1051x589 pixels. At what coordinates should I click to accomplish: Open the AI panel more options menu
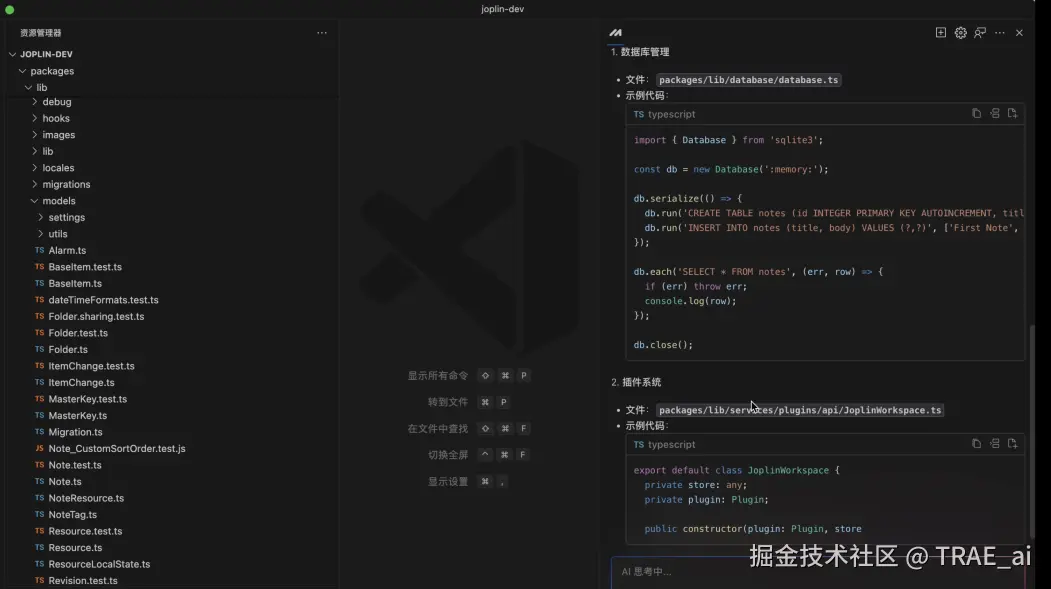pyautogui.click(x=999, y=33)
